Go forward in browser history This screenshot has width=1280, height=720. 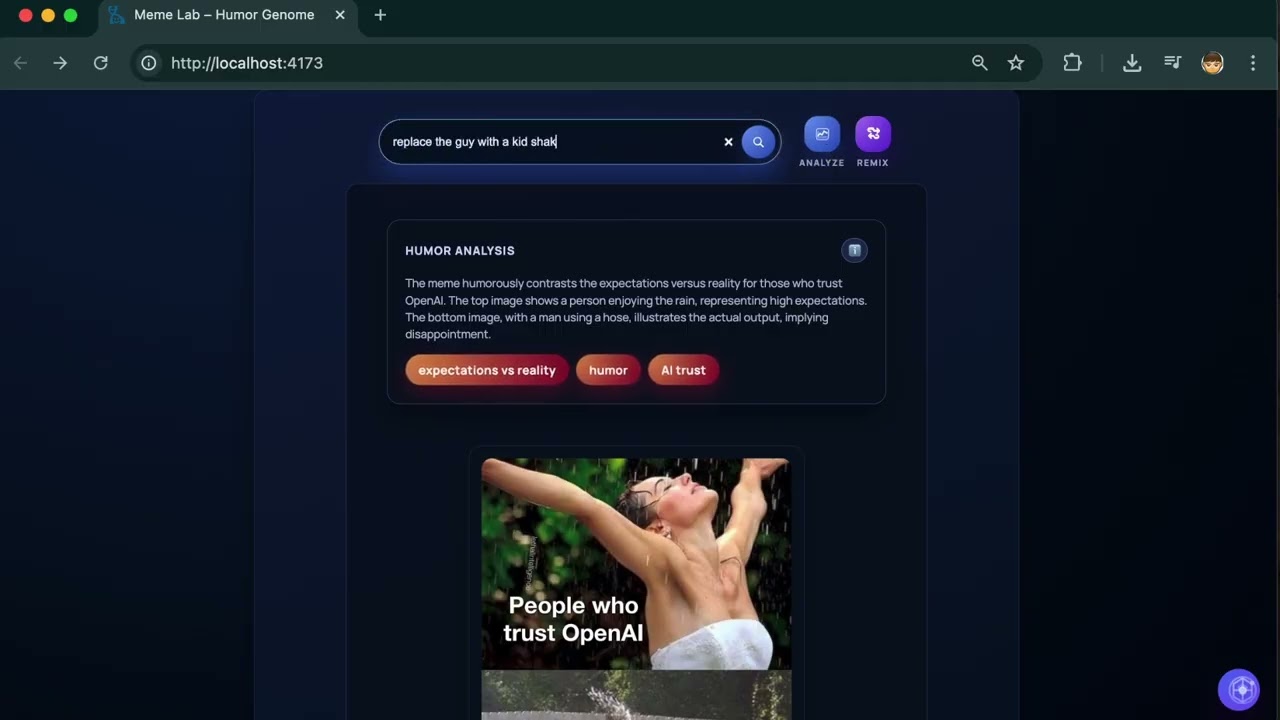pos(61,63)
